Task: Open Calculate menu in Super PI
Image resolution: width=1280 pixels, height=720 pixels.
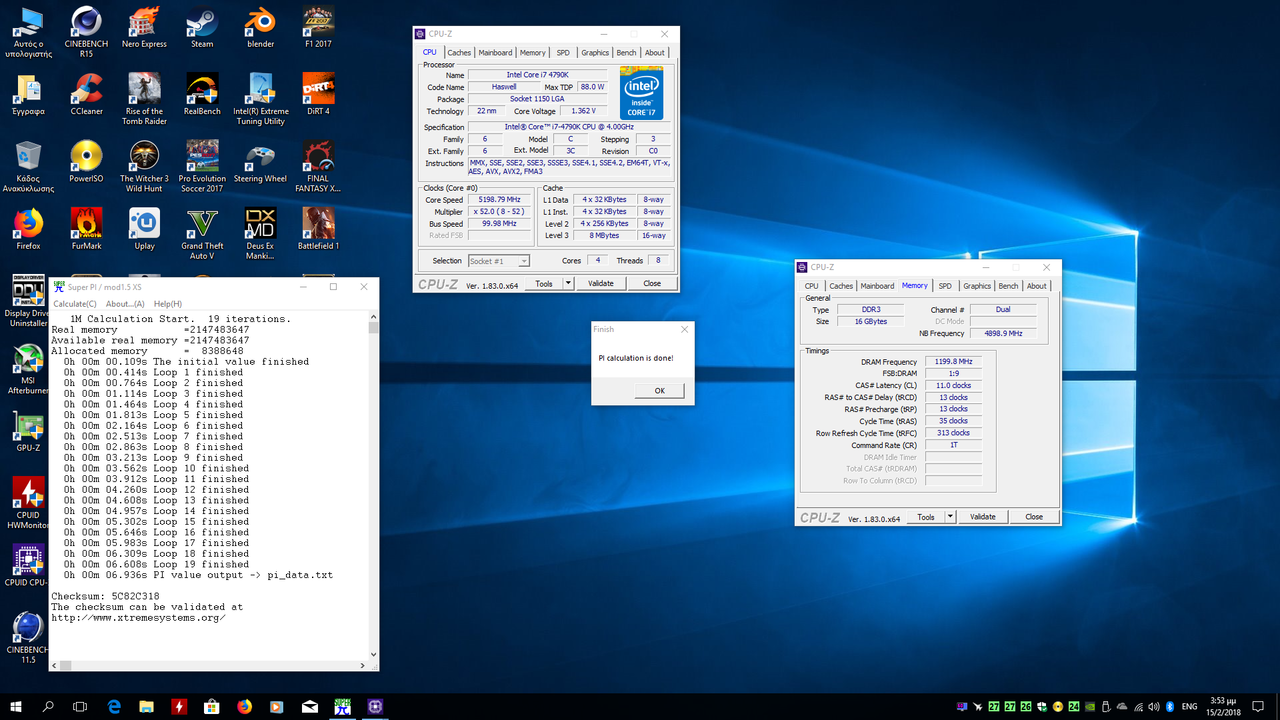Action: click(75, 304)
